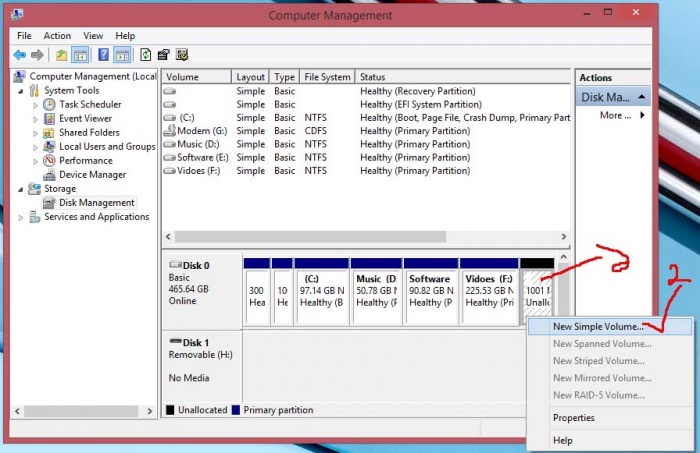700x453 pixels.
Task: Click the volume list horizontal scrollbar thumb
Action: point(310,237)
